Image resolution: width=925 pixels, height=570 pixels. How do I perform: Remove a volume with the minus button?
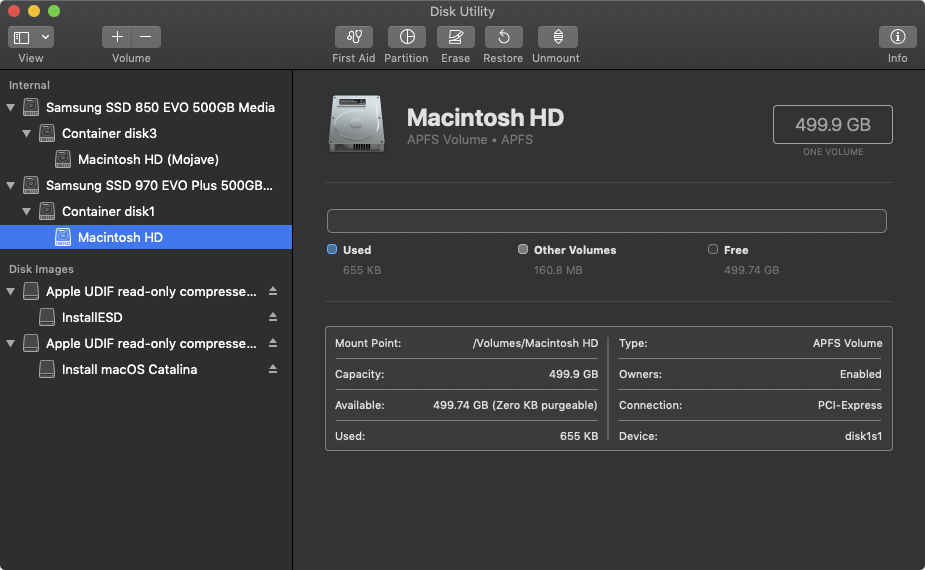point(146,37)
